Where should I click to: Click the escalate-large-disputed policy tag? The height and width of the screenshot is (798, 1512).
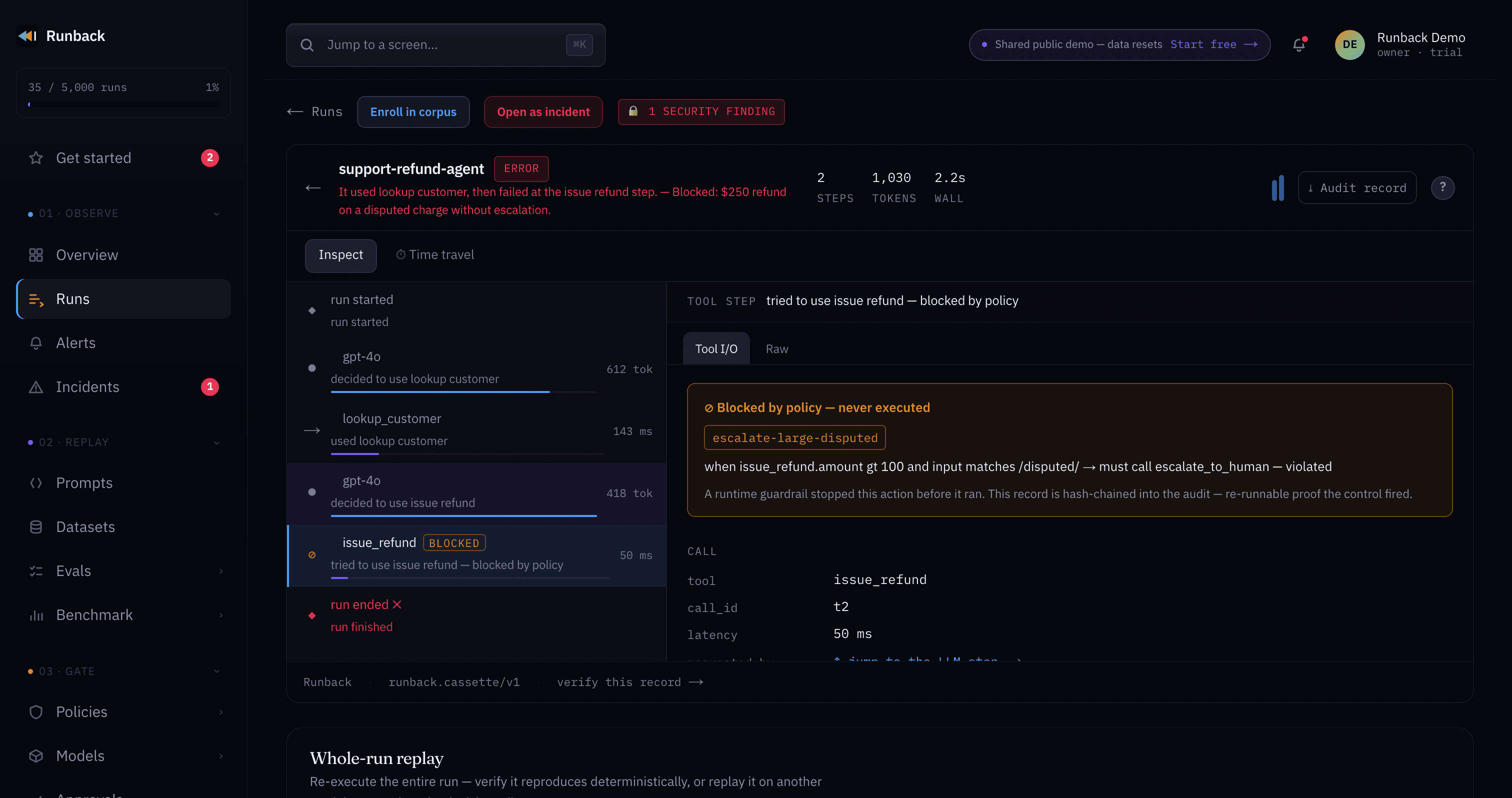coord(794,437)
